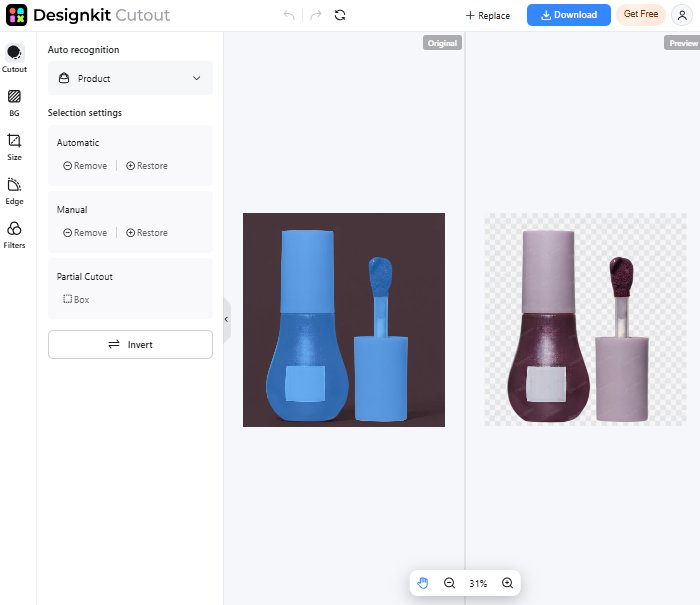Choose Automatic Remove selection
700x605 pixels.
pyautogui.click(x=85, y=166)
